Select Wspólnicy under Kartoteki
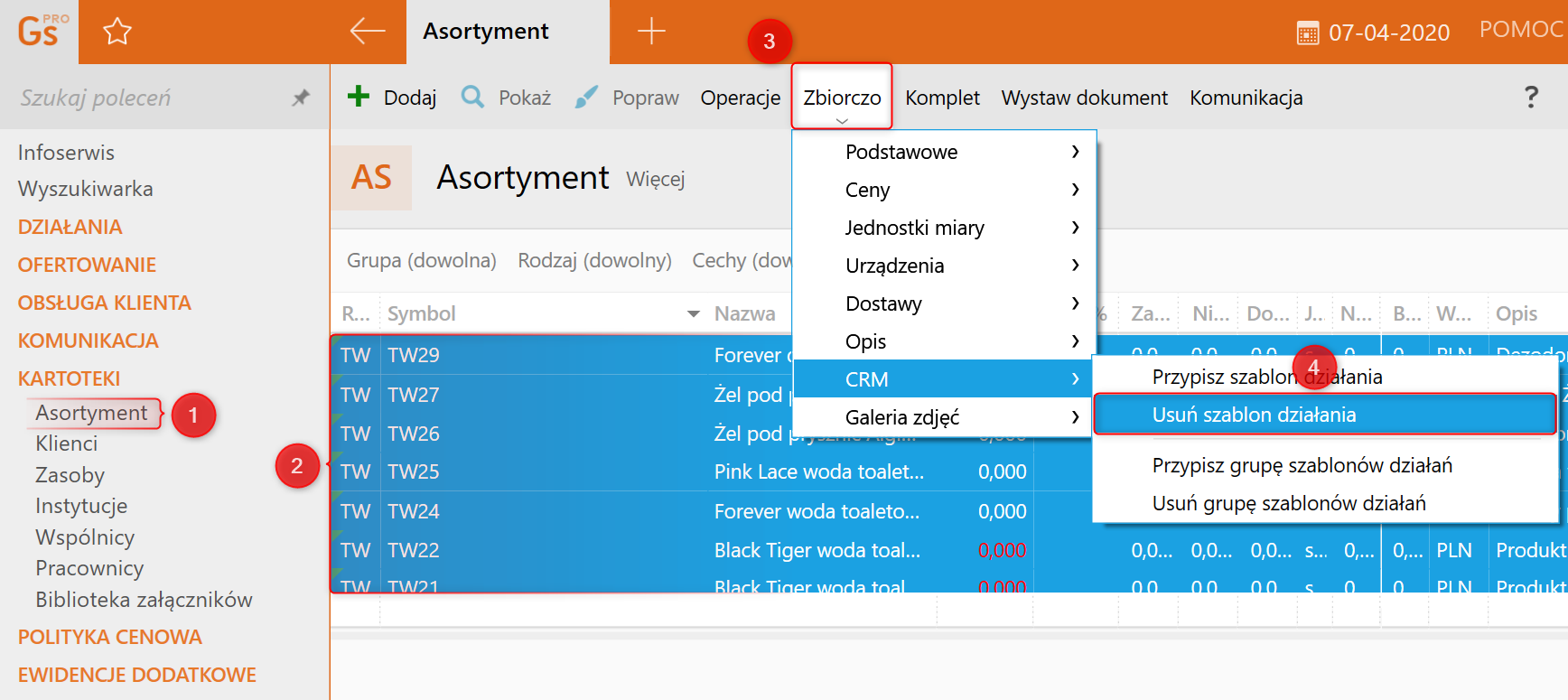This screenshot has width=1568, height=700. click(85, 537)
